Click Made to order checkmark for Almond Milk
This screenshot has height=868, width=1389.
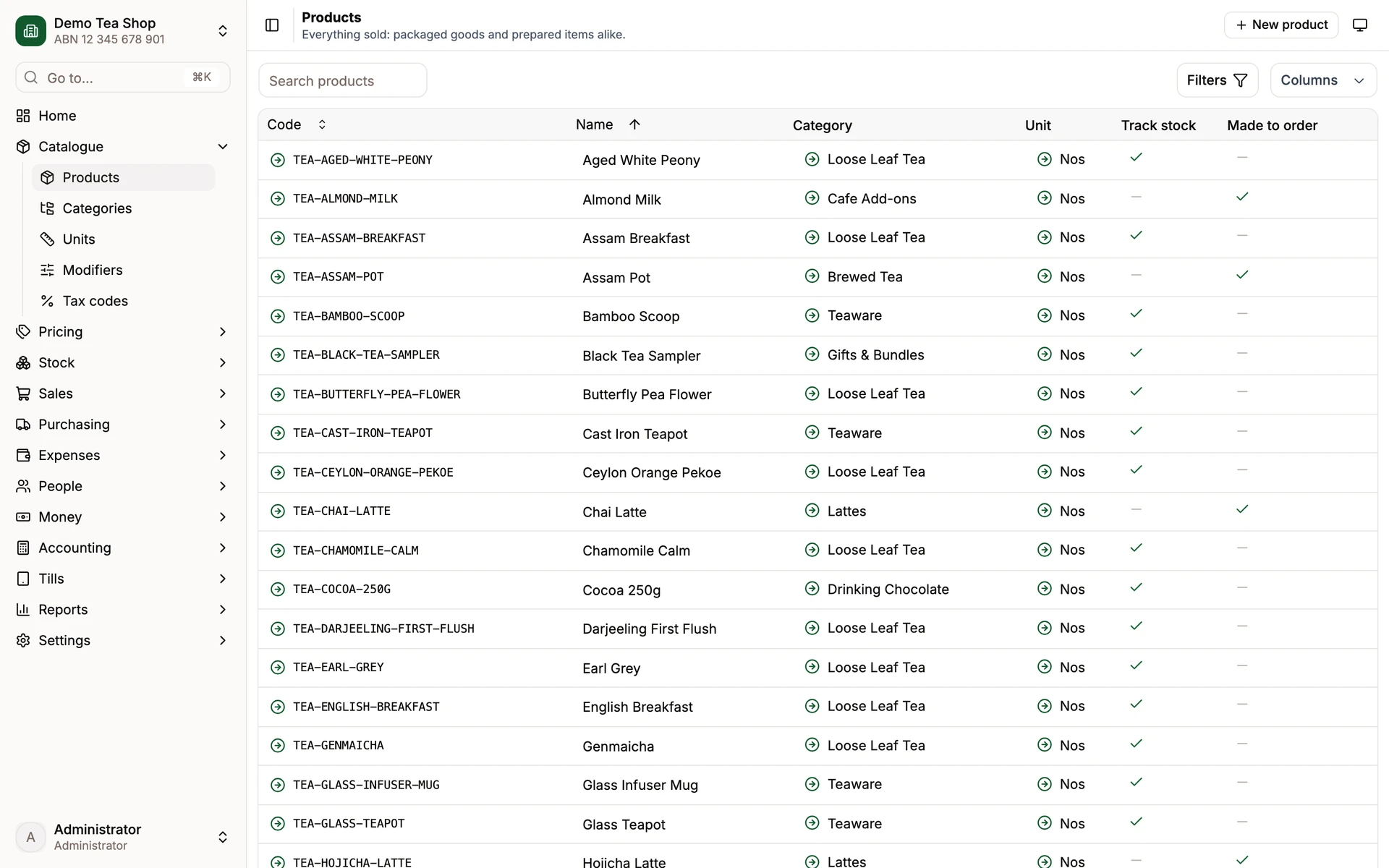click(1242, 197)
